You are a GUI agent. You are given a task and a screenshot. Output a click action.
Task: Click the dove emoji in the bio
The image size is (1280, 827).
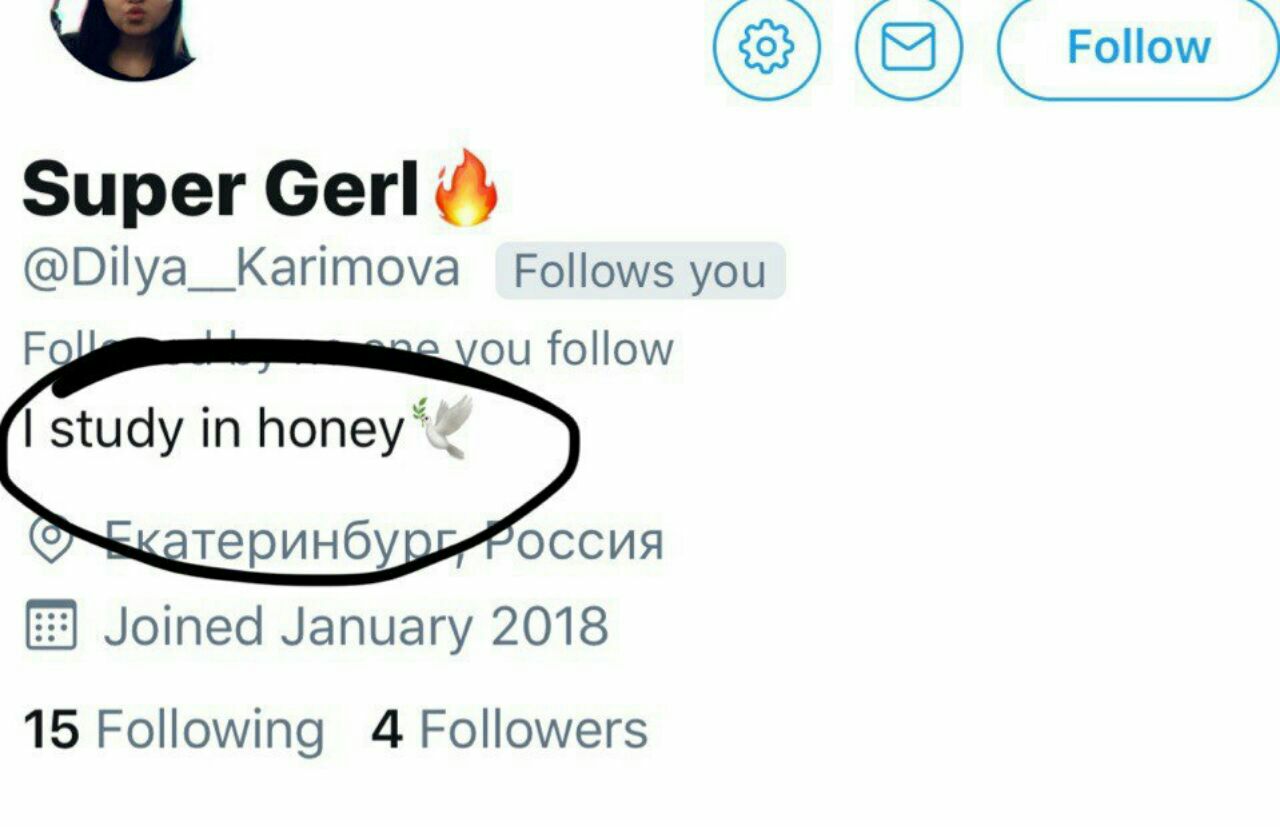pyautogui.click(x=442, y=427)
